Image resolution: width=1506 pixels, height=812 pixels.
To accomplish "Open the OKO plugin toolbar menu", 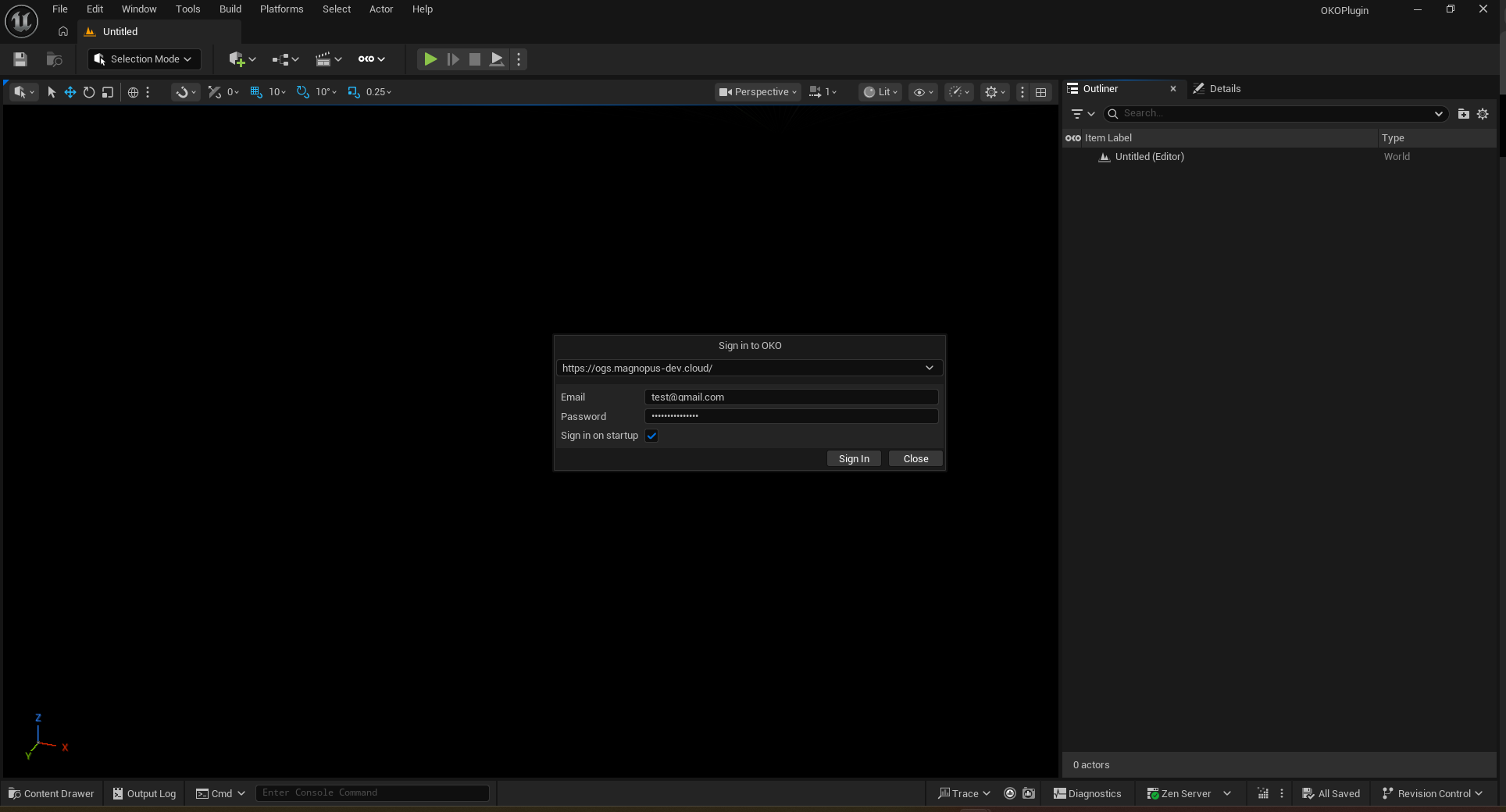I will coord(371,59).
